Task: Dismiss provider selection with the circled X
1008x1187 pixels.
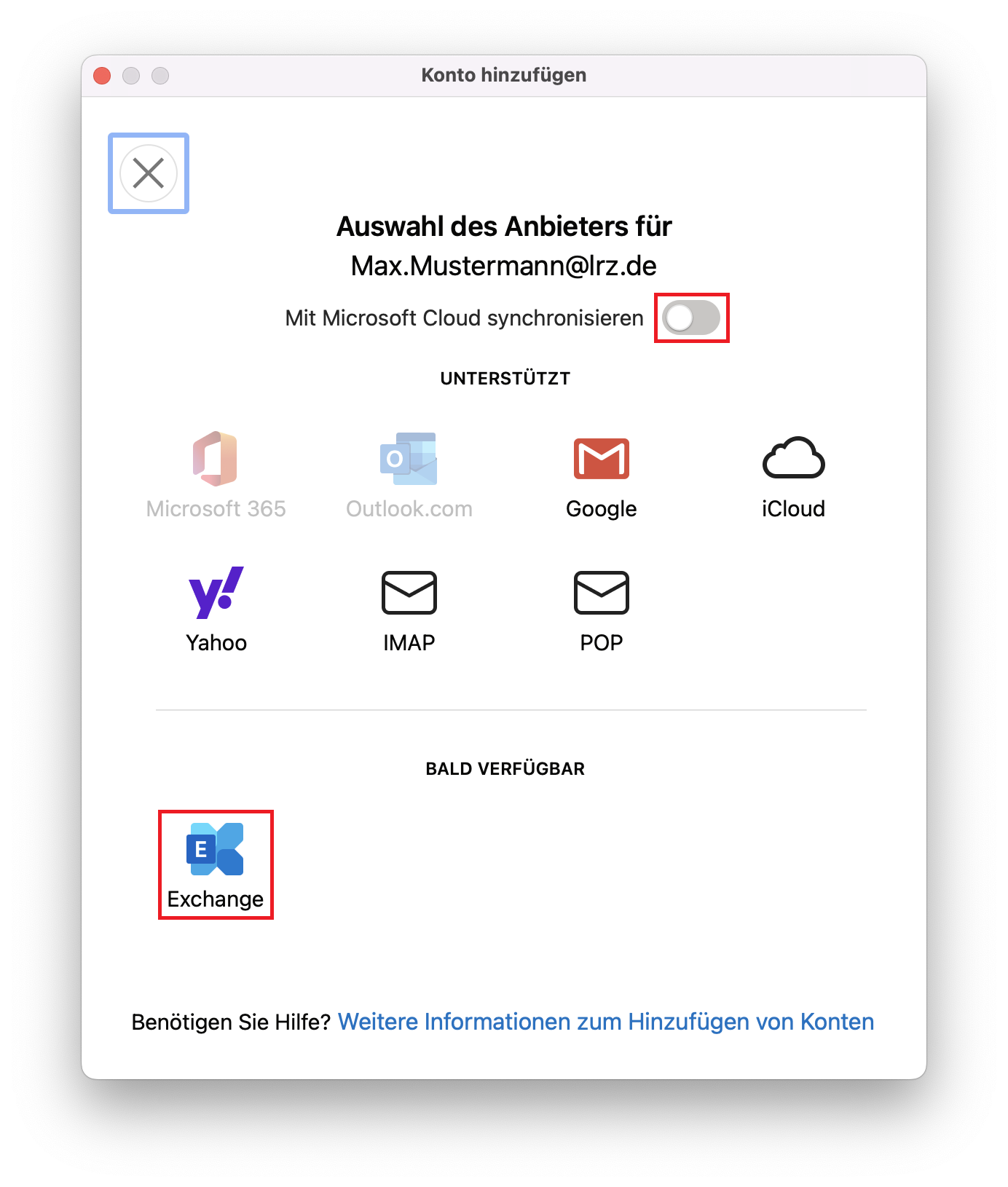Action: (x=149, y=173)
